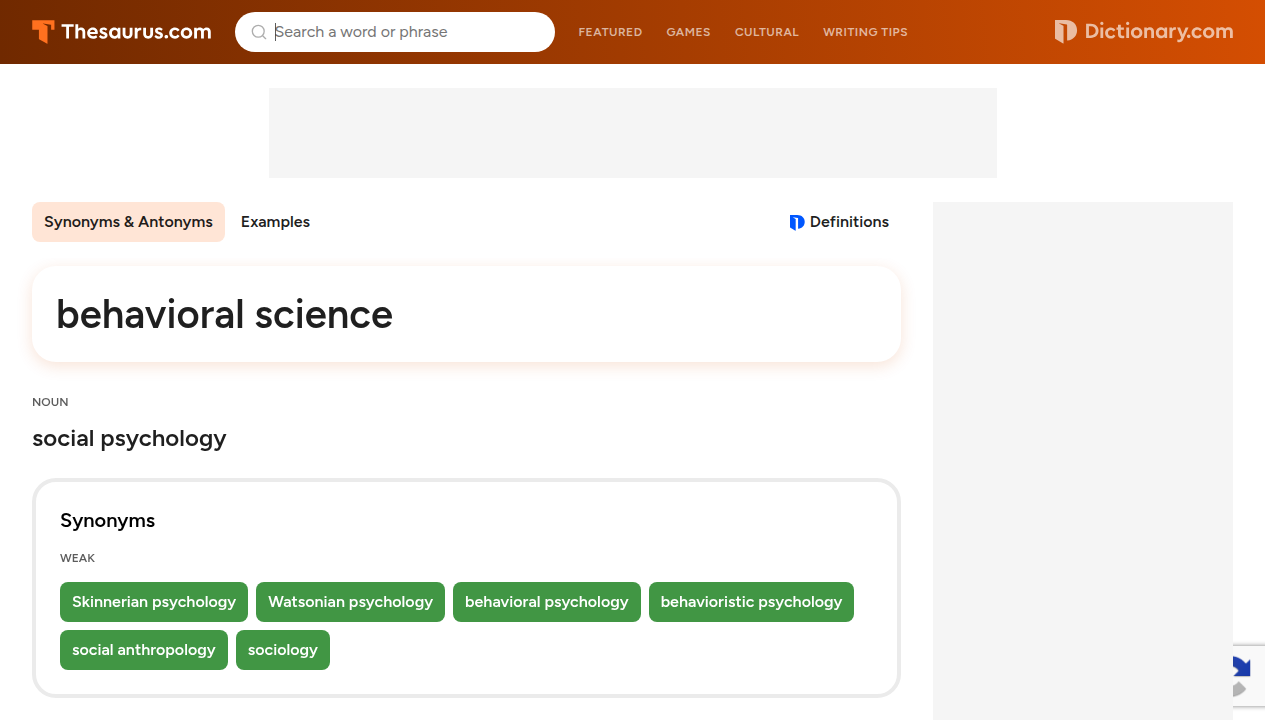Image resolution: width=1280 pixels, height=720 pixels.
Task: Click the Synonyms section heading
Action: [x=108, y=521]
